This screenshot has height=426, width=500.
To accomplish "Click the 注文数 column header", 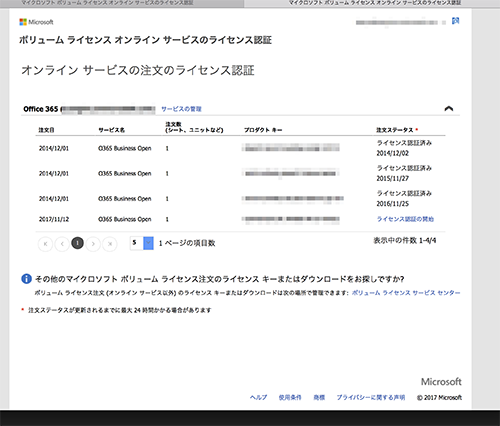I will click(194, 127).
